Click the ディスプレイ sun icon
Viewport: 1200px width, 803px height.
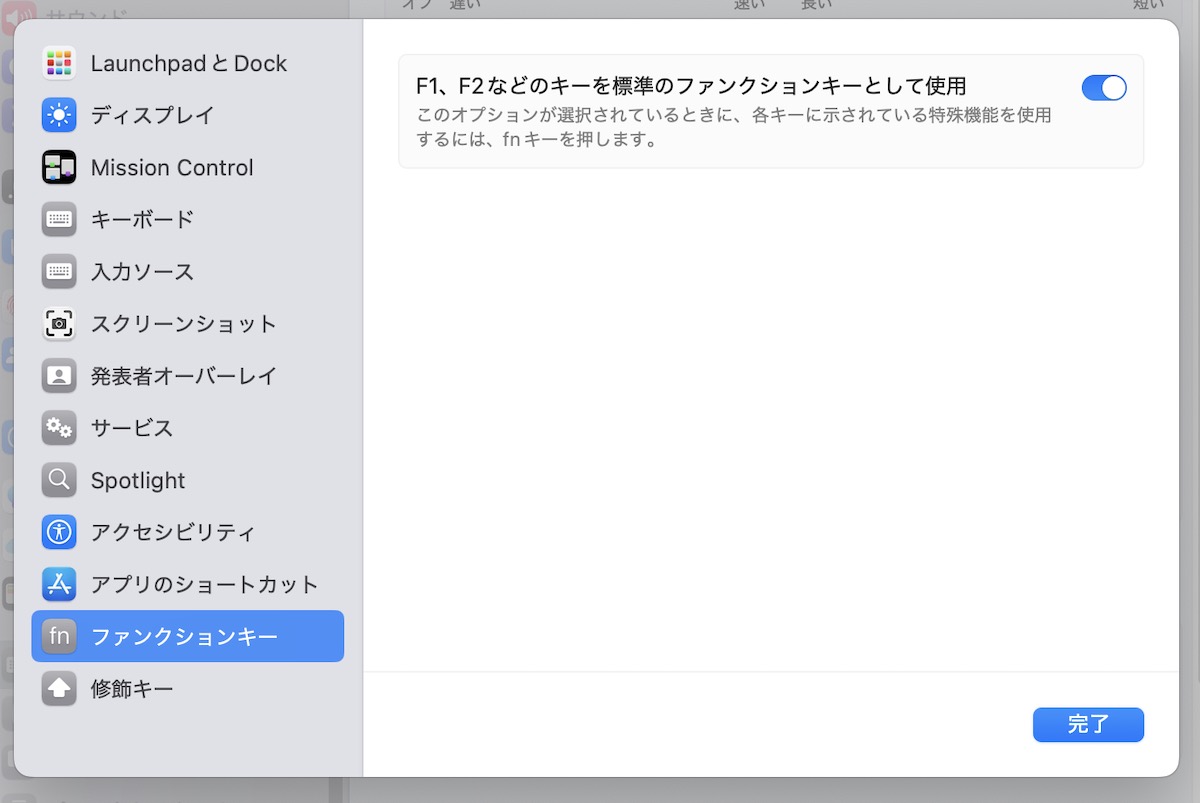click(59, 115)
